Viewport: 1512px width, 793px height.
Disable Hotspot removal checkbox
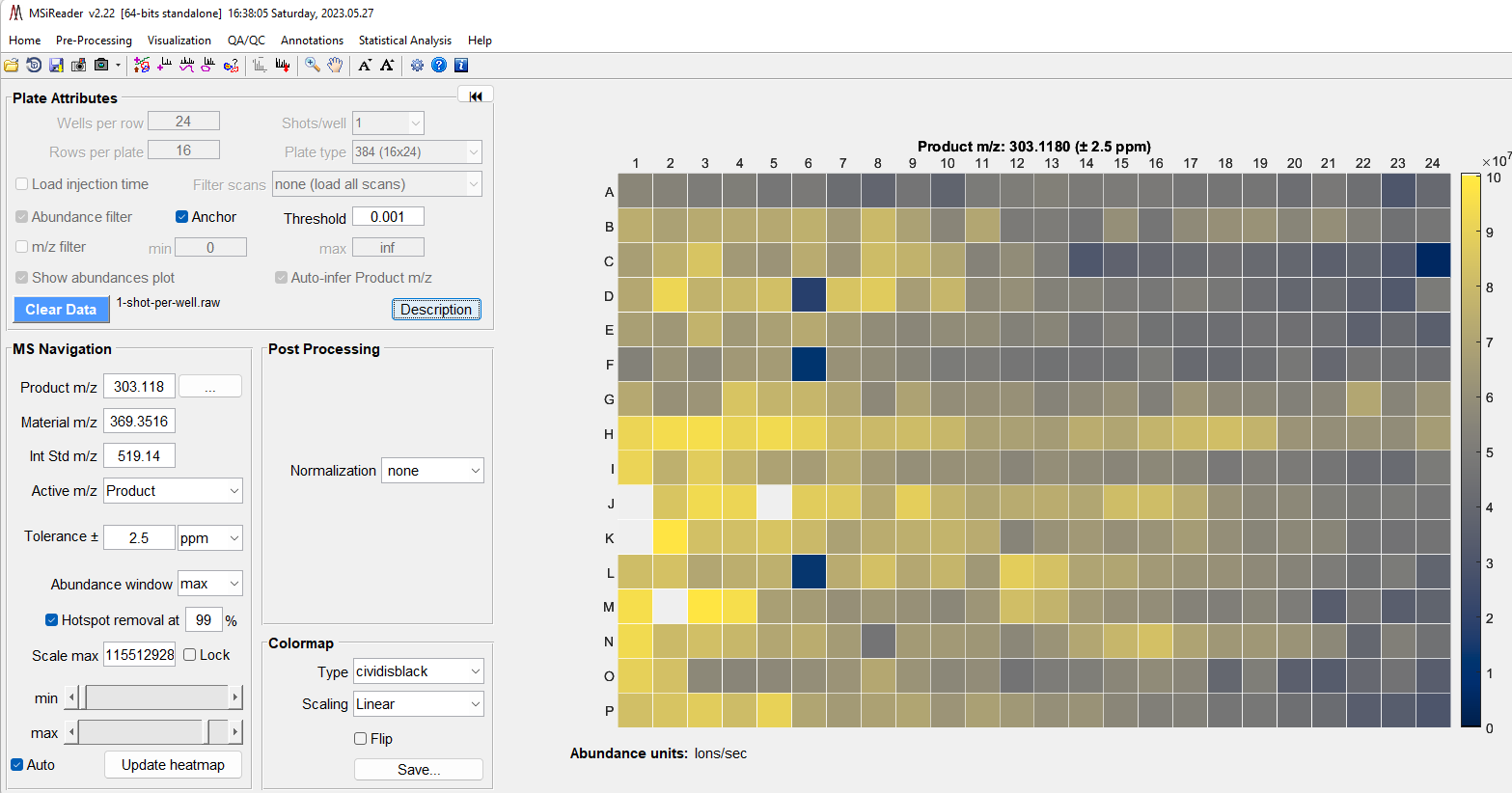[x=52, y=620]
